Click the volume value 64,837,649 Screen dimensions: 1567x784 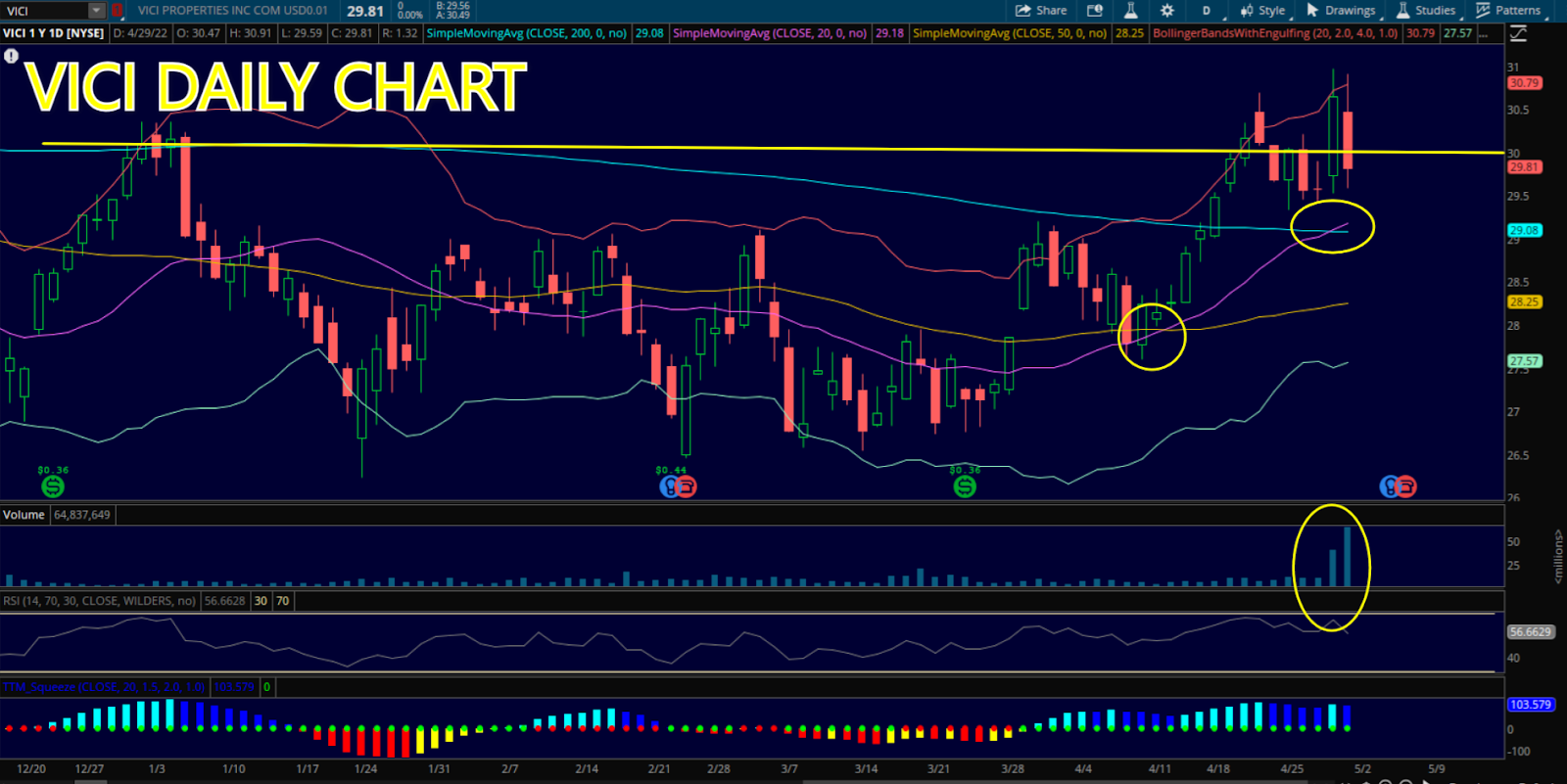(82, 515)
